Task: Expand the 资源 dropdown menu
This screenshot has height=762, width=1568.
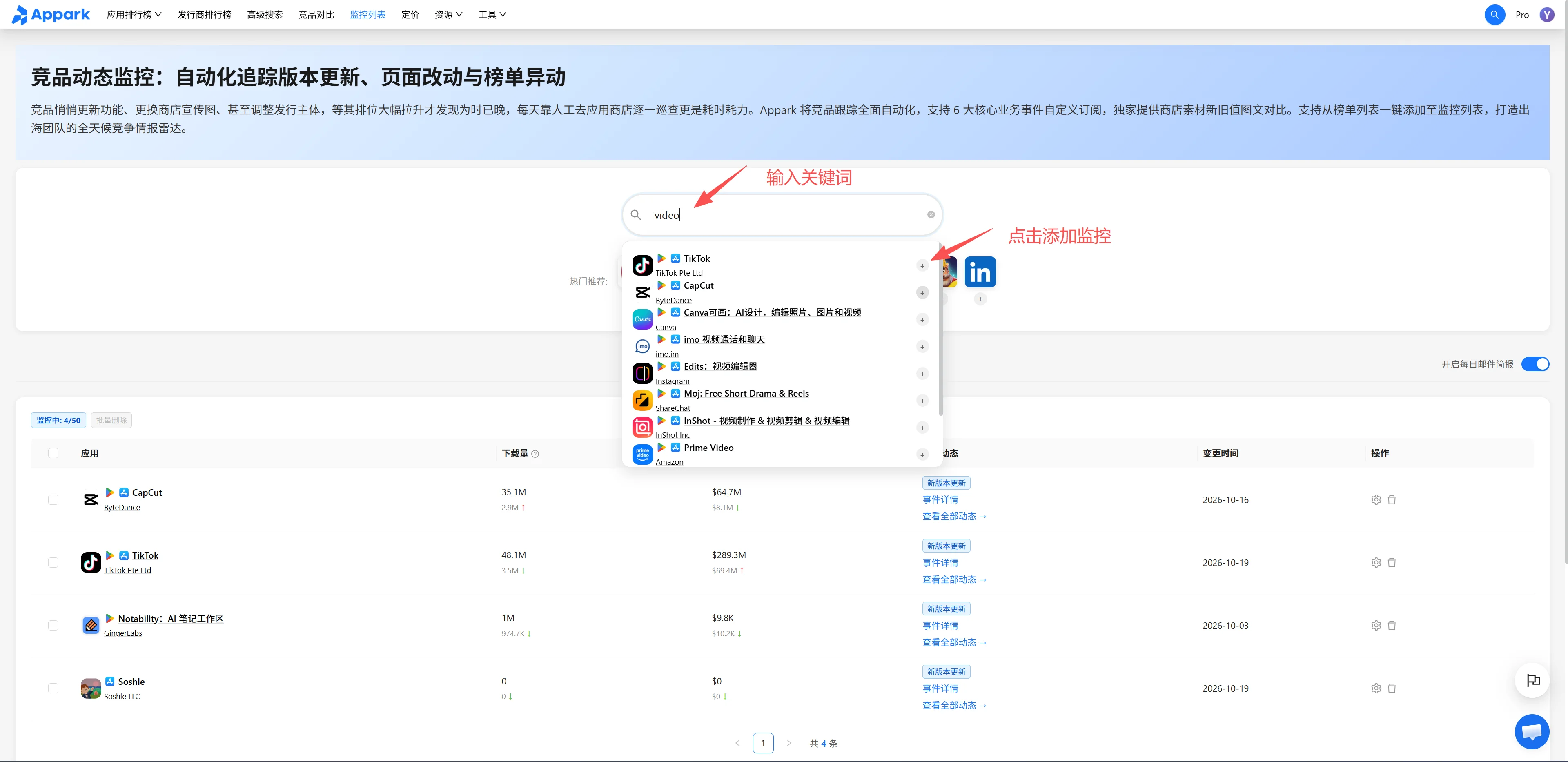Action: click(448, 15)
